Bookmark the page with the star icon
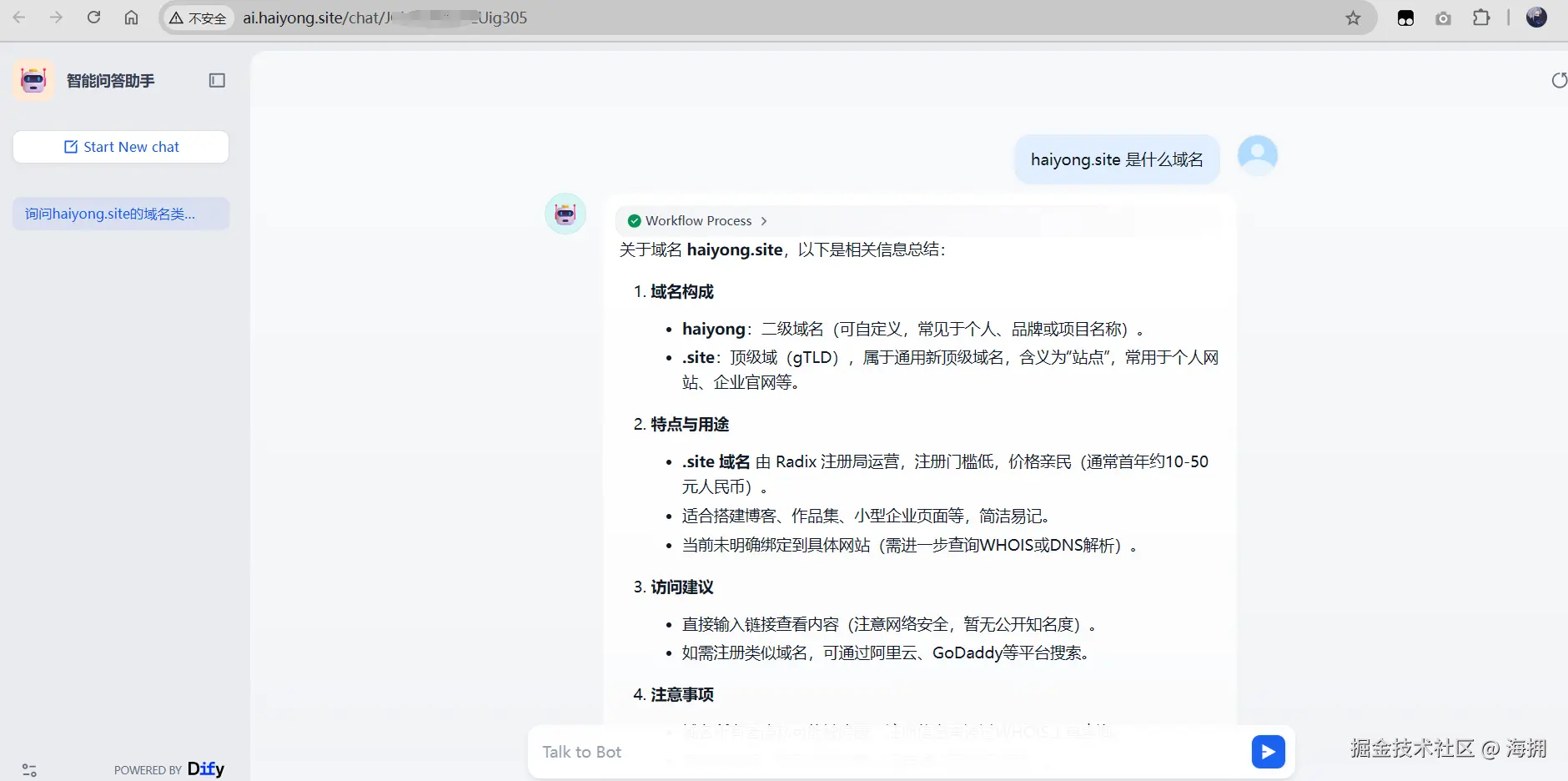 tap(1353, 17)
